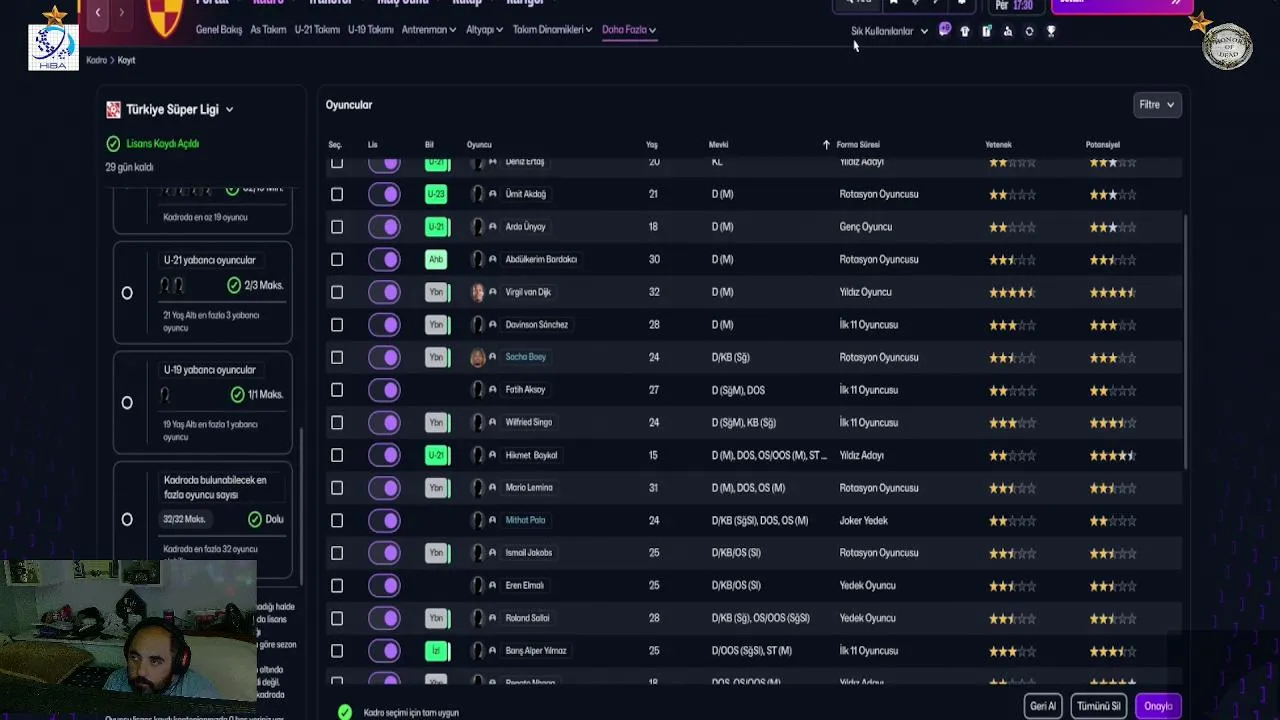This screenshot has height=720, width=1280.
Task: Go back with the left navigation arrow
Action: click(x=98, y=12)
